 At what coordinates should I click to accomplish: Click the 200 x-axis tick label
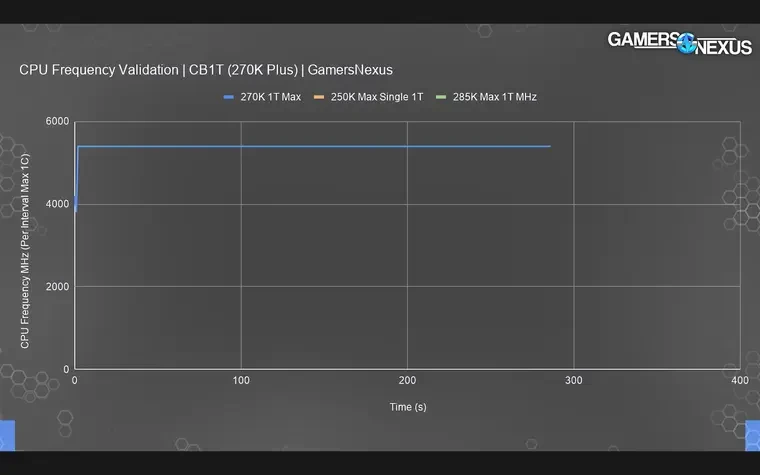click(407, 380)
